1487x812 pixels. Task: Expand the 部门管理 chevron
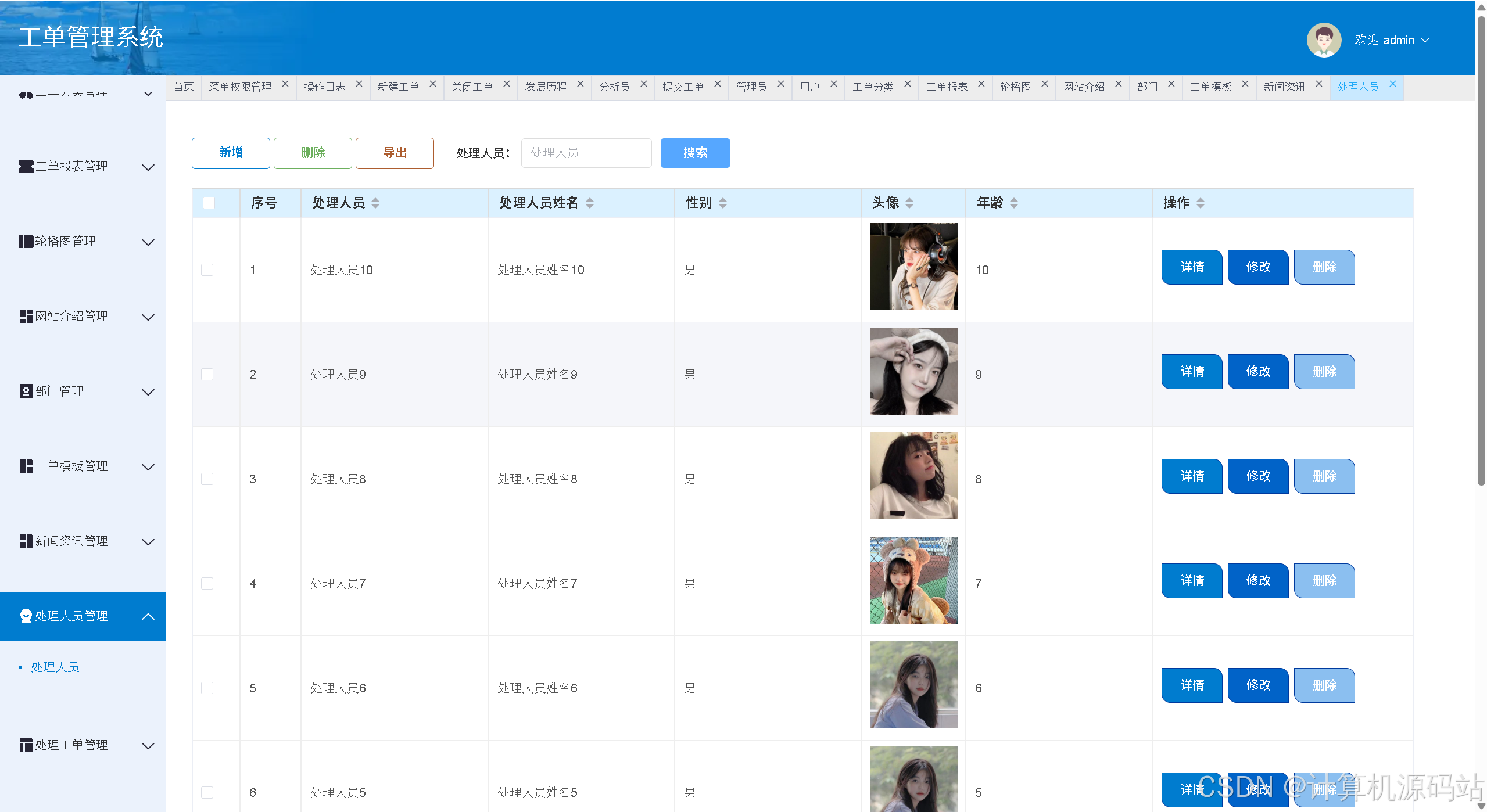point(148,392)
